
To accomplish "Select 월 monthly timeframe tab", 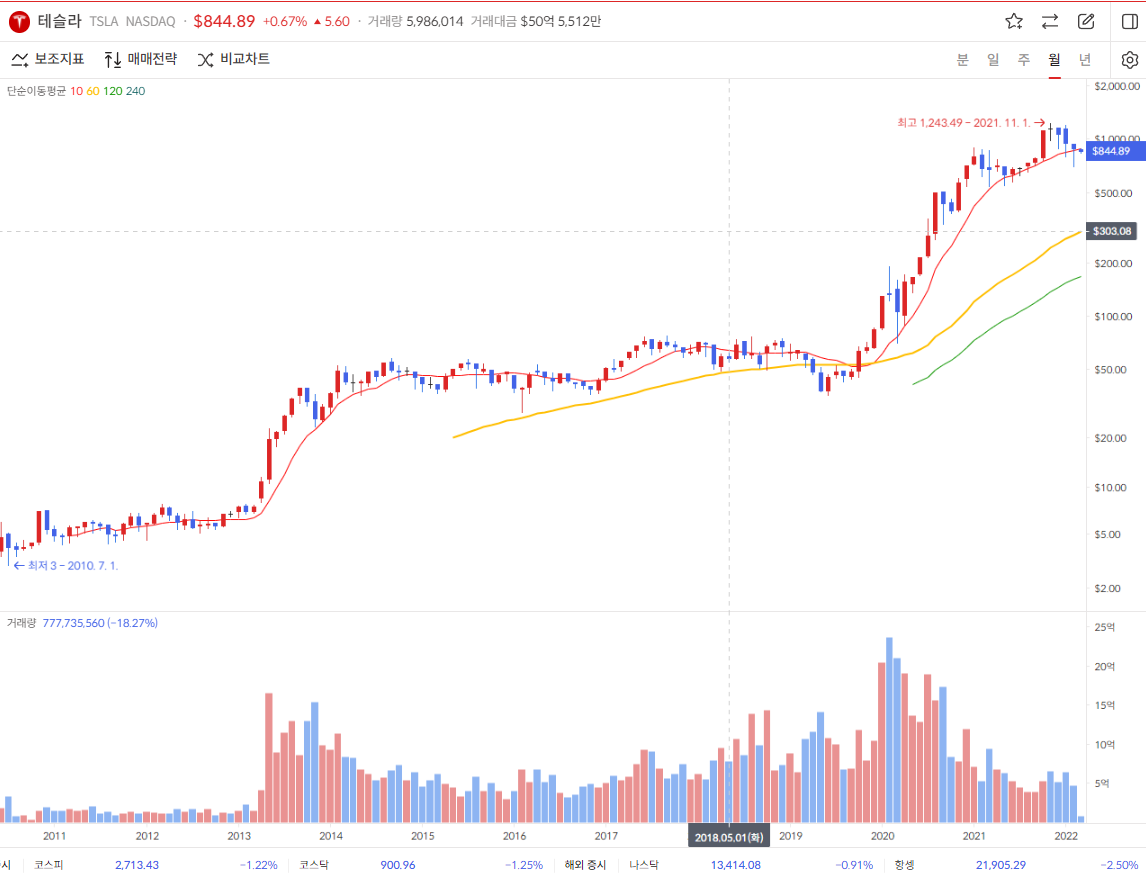I will point(1054,59).
